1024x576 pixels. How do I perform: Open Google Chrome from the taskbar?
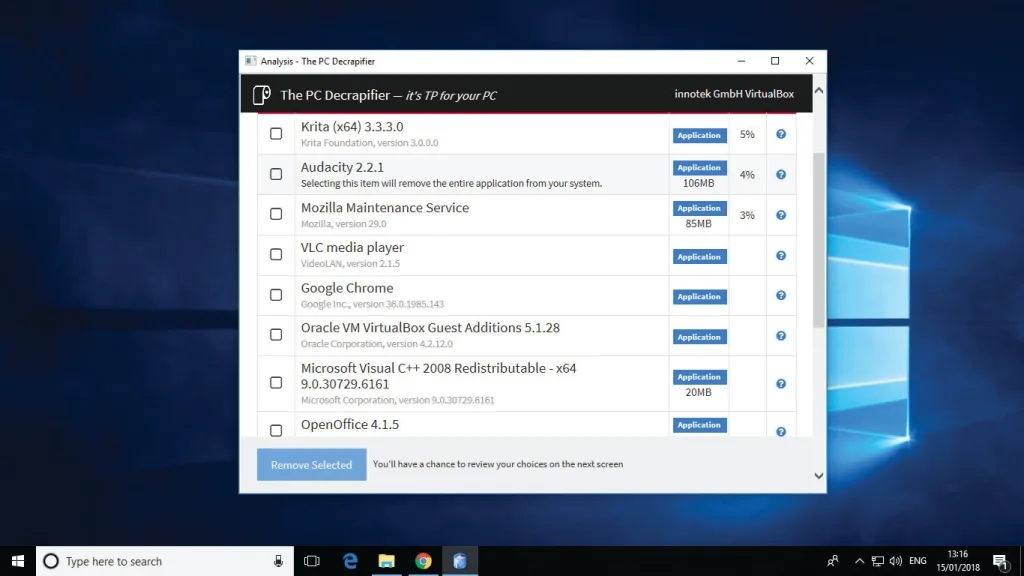[x=423, y=561]
